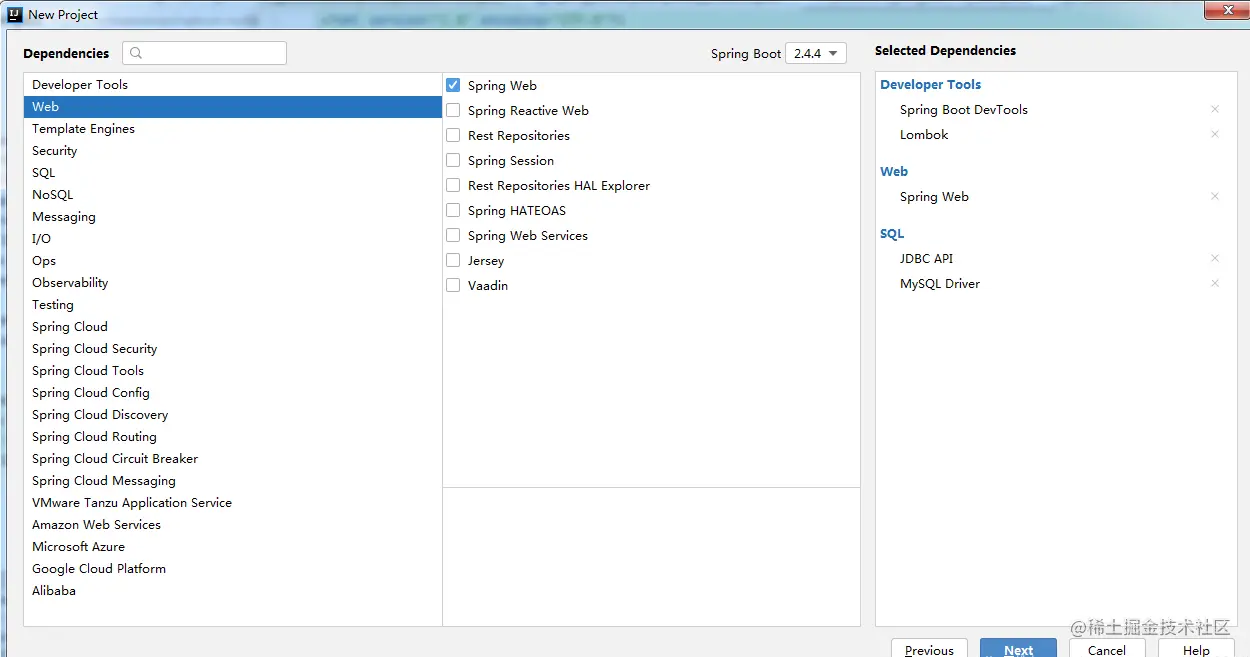This screenshot has width=1250, height=657.
Task: Click the IntelliJ icon in title bar
Action: click(15, 14)
